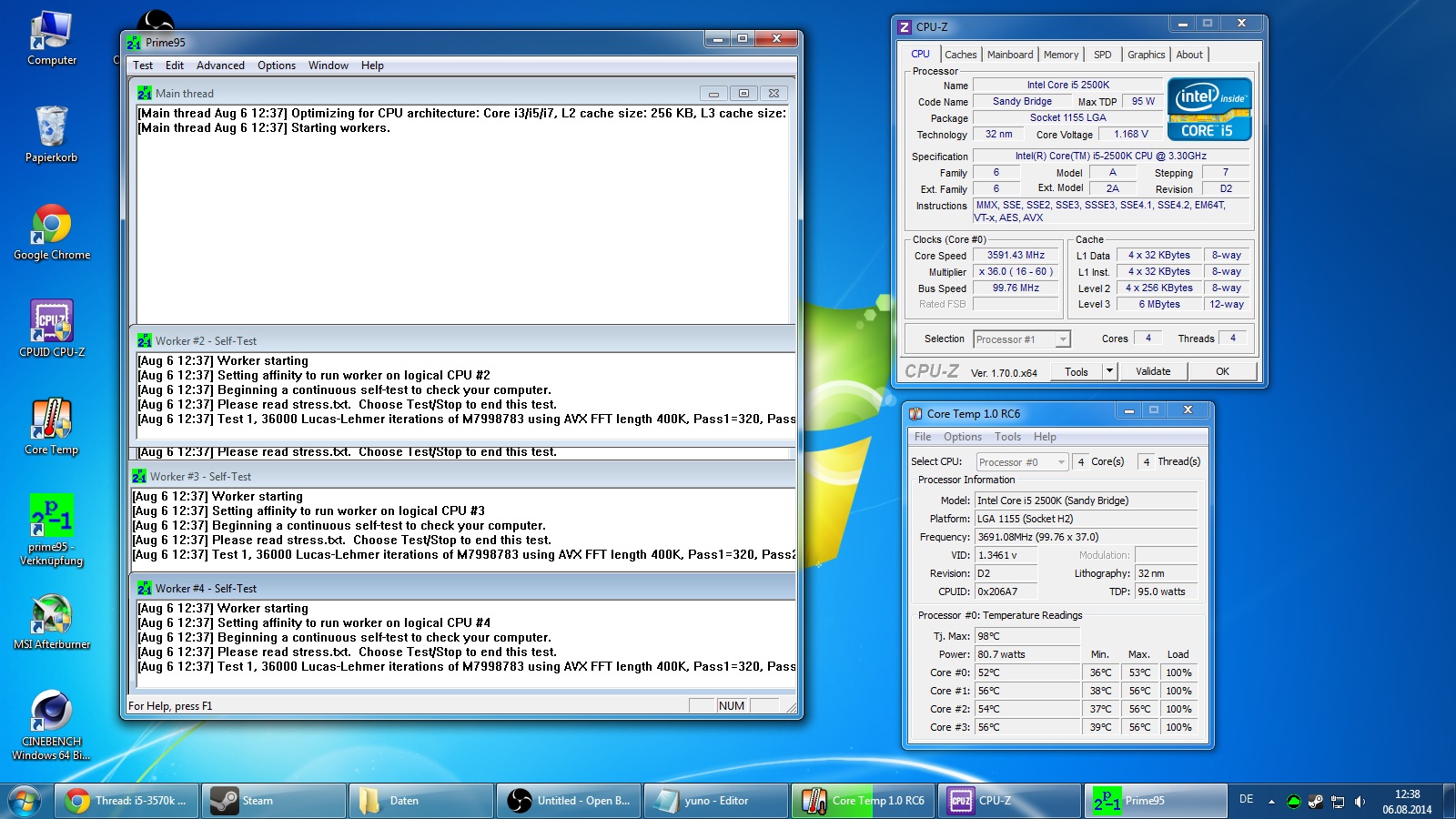Switch to Steam in the taskbar
The height and width of the screenshot is (819, 1456).
click(274, 801)
